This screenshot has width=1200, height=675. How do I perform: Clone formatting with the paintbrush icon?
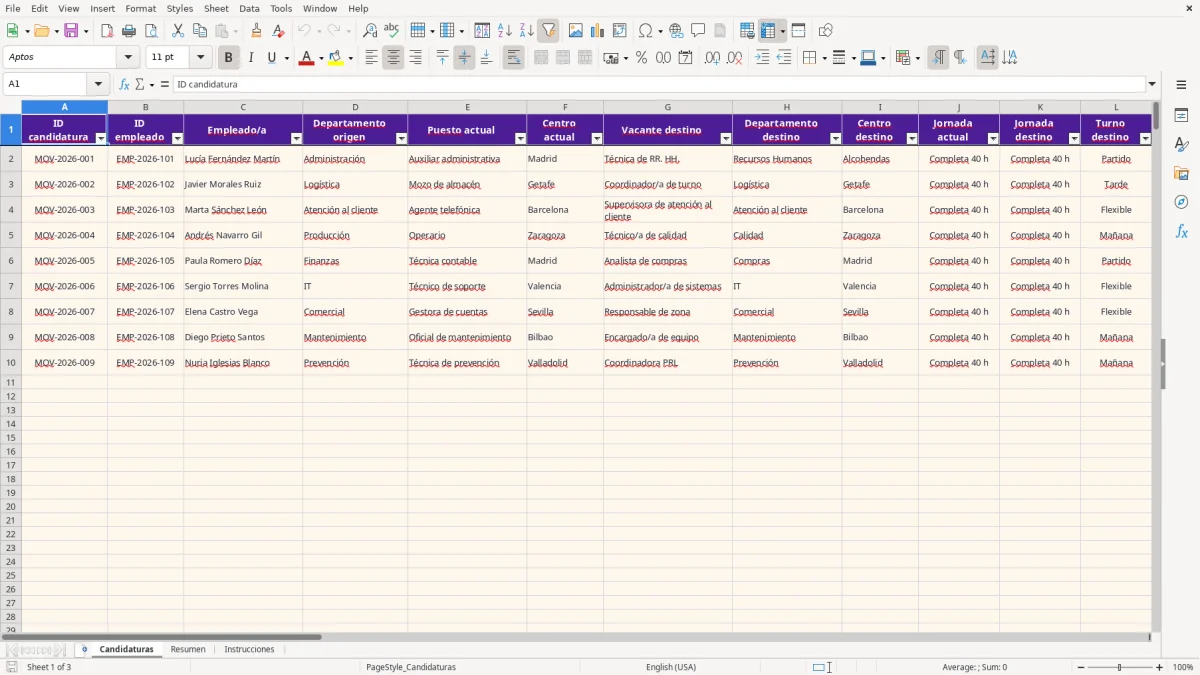pos(257,31)
